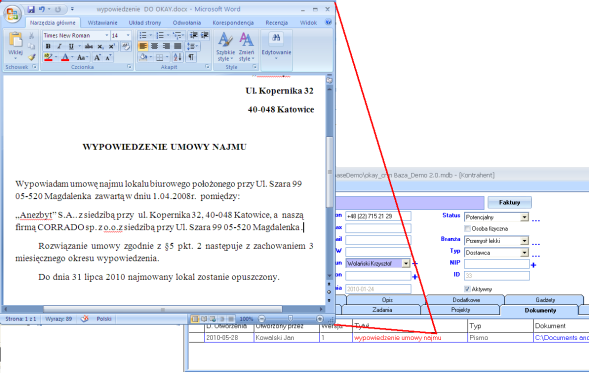The image size is (589, 373).
Task: Align text to the right
Action: (166, 46)
